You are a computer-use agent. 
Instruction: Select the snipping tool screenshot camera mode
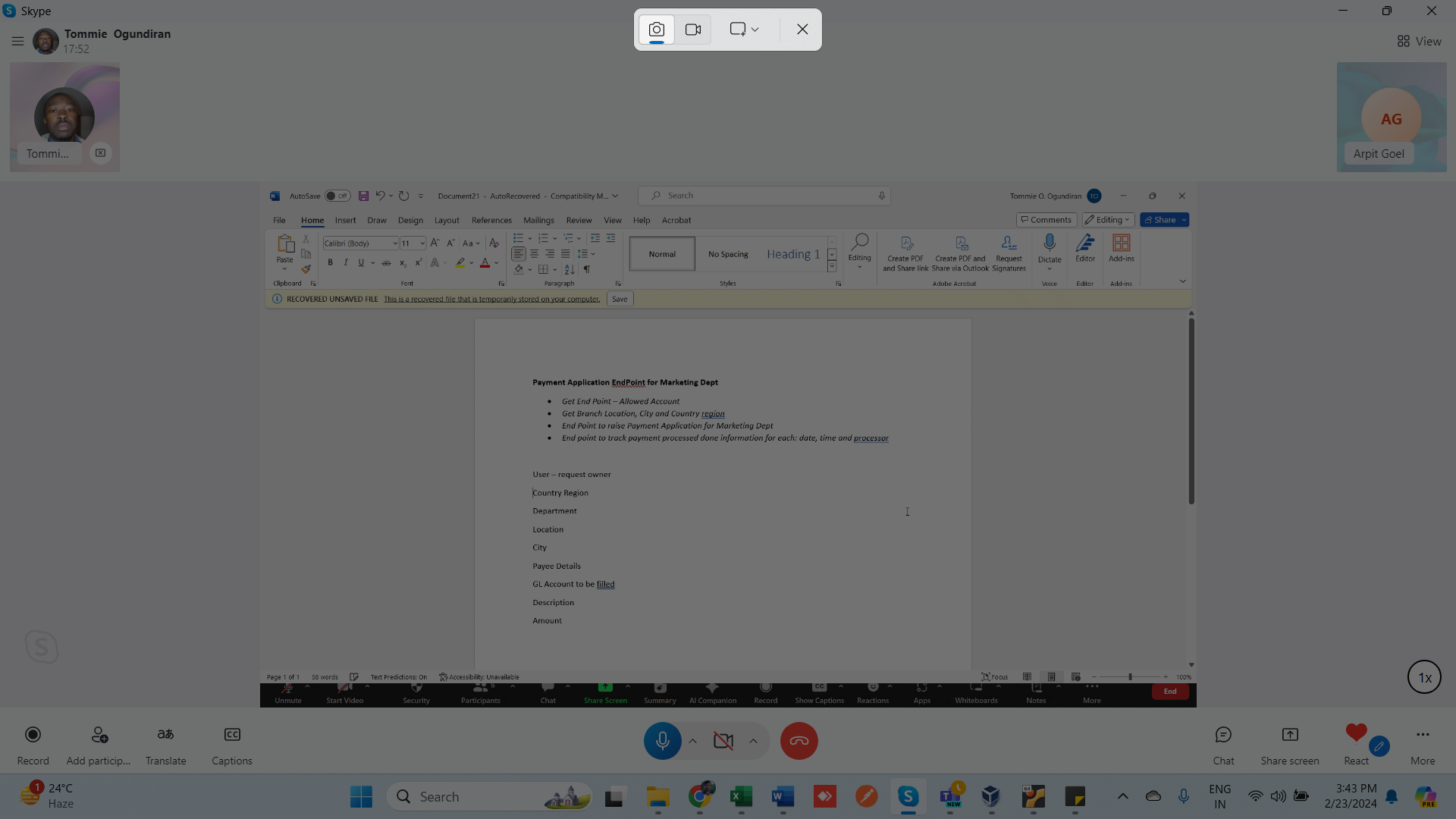[656, 30]
